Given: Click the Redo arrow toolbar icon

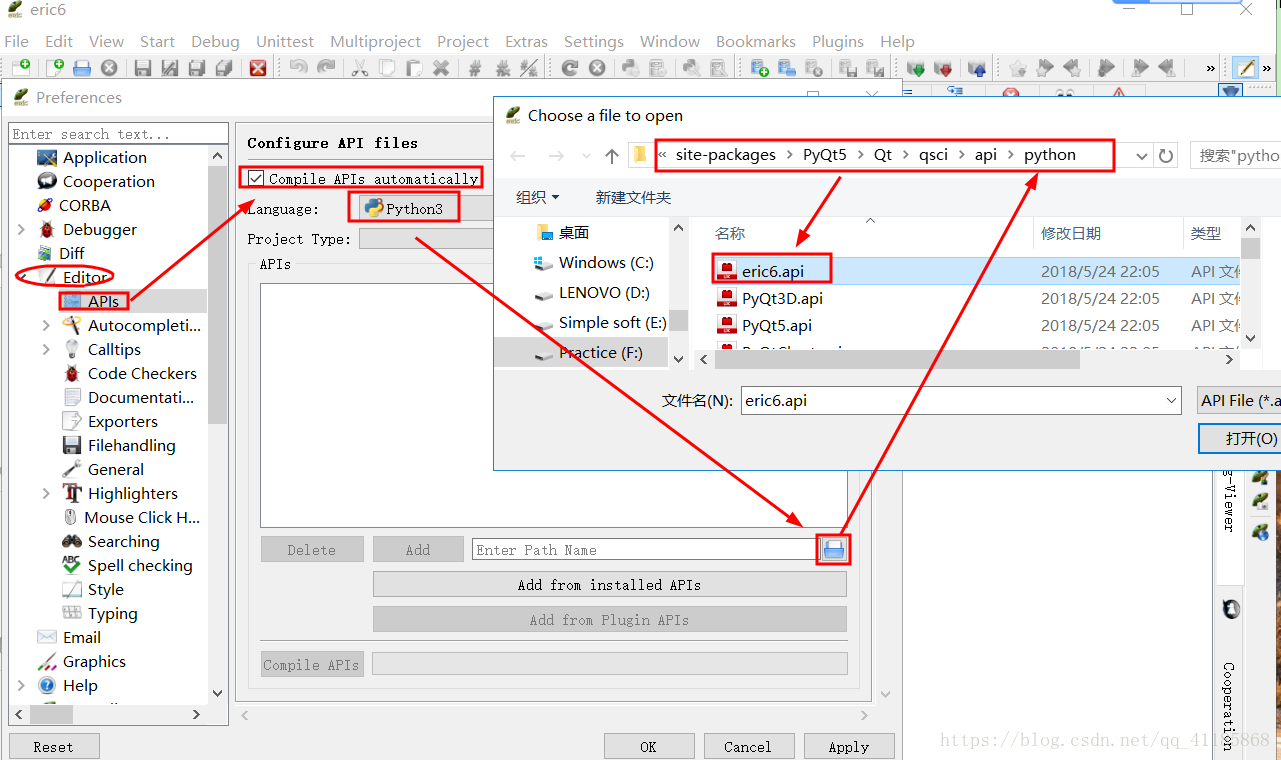Looking at the screenshot, I should pos(326,68).
